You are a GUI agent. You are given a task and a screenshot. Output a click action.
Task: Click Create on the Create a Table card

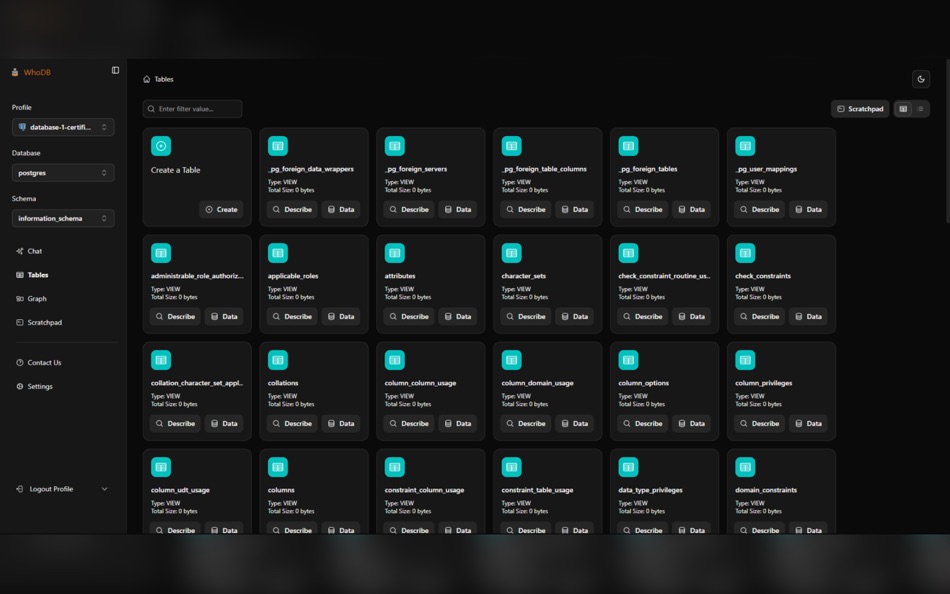point(219,209)
